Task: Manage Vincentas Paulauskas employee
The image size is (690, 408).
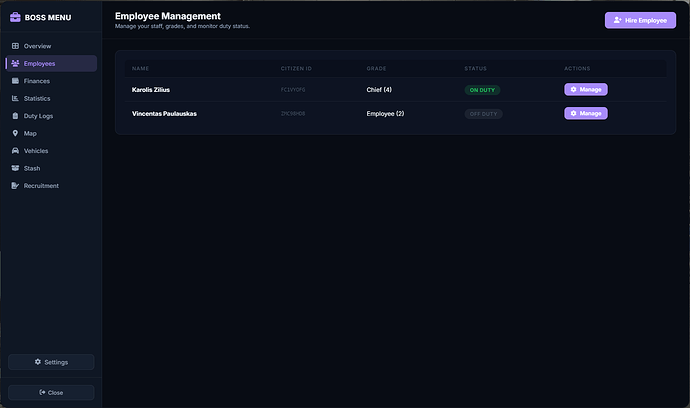Action: (586, 113)
